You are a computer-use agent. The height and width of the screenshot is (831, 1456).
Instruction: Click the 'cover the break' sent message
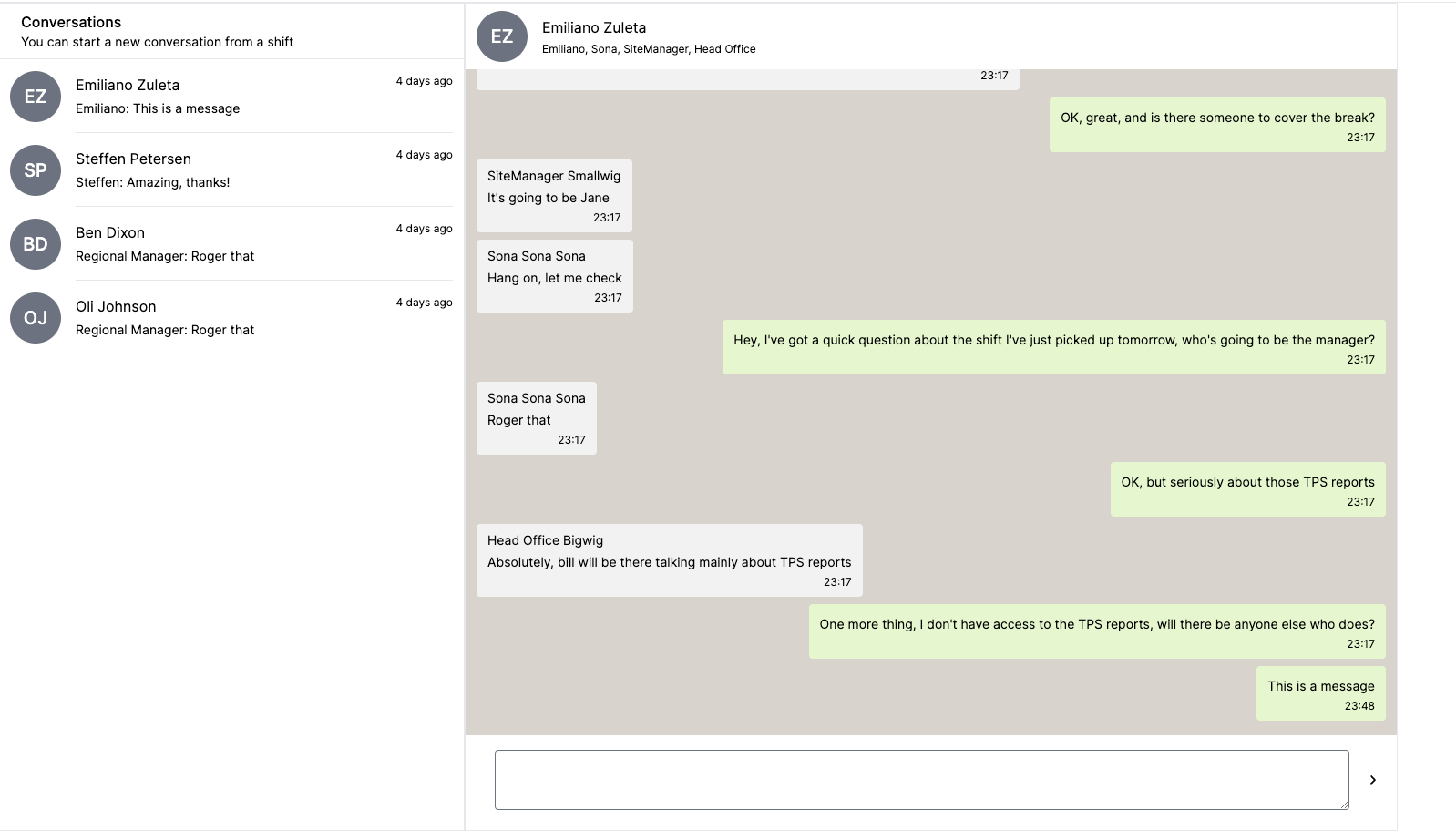pos(1216,125)
